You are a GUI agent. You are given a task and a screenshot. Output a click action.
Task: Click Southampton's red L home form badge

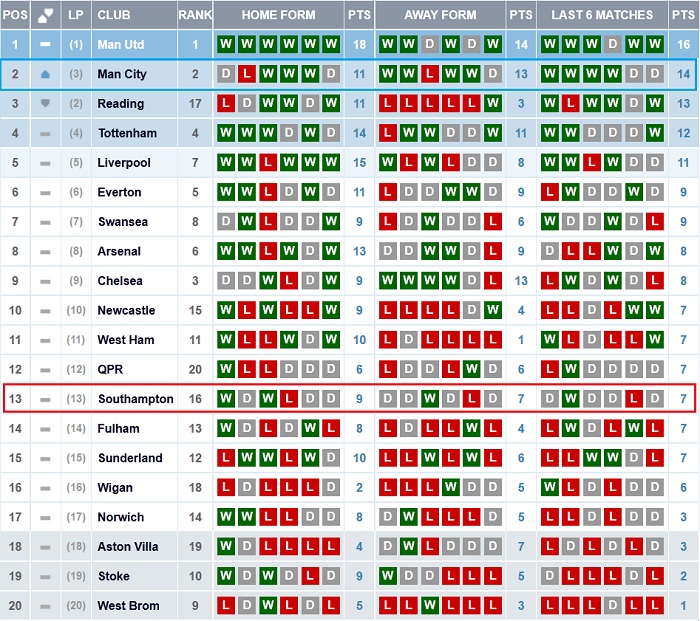289,398
